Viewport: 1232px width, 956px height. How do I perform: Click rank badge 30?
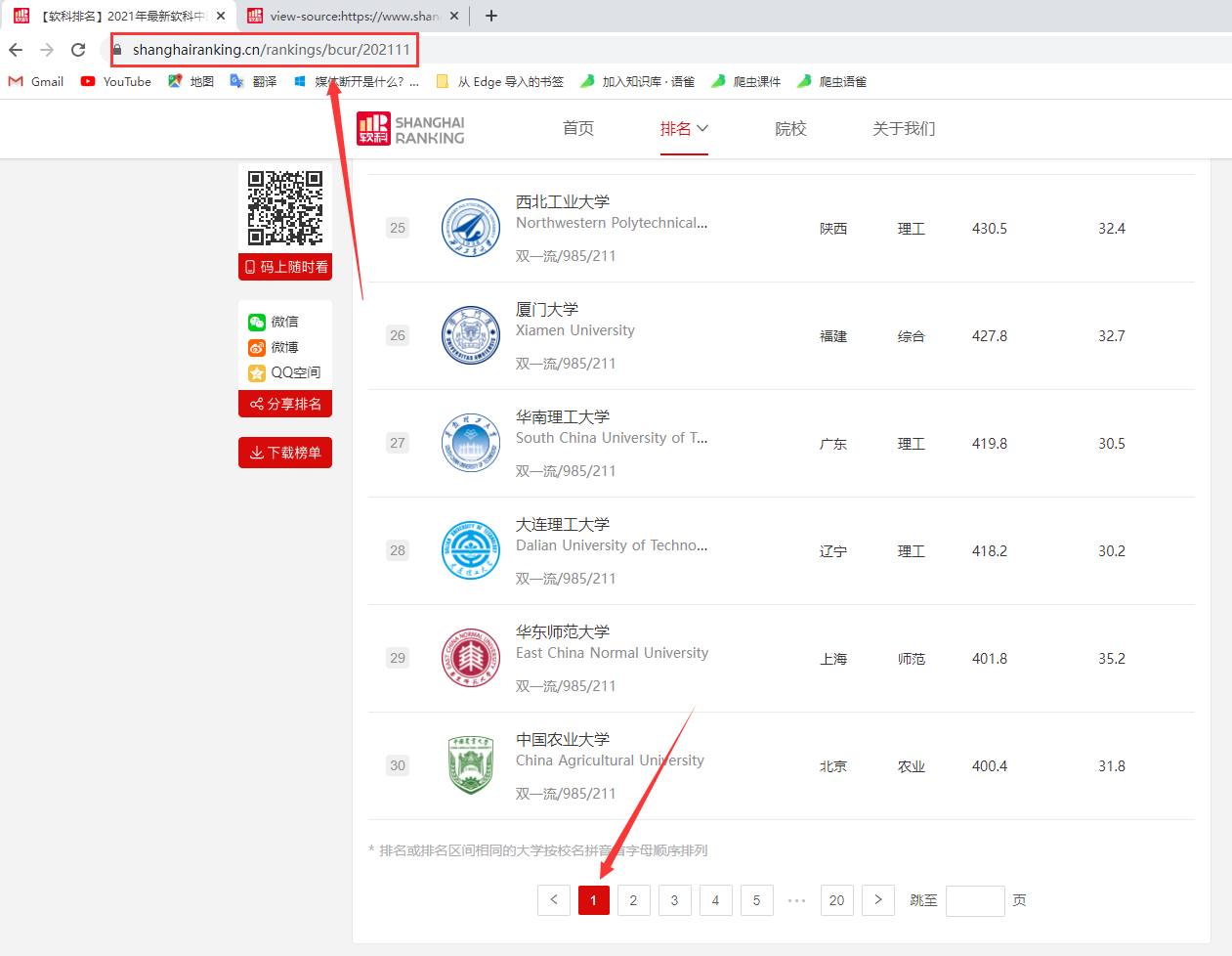(398, 765)
